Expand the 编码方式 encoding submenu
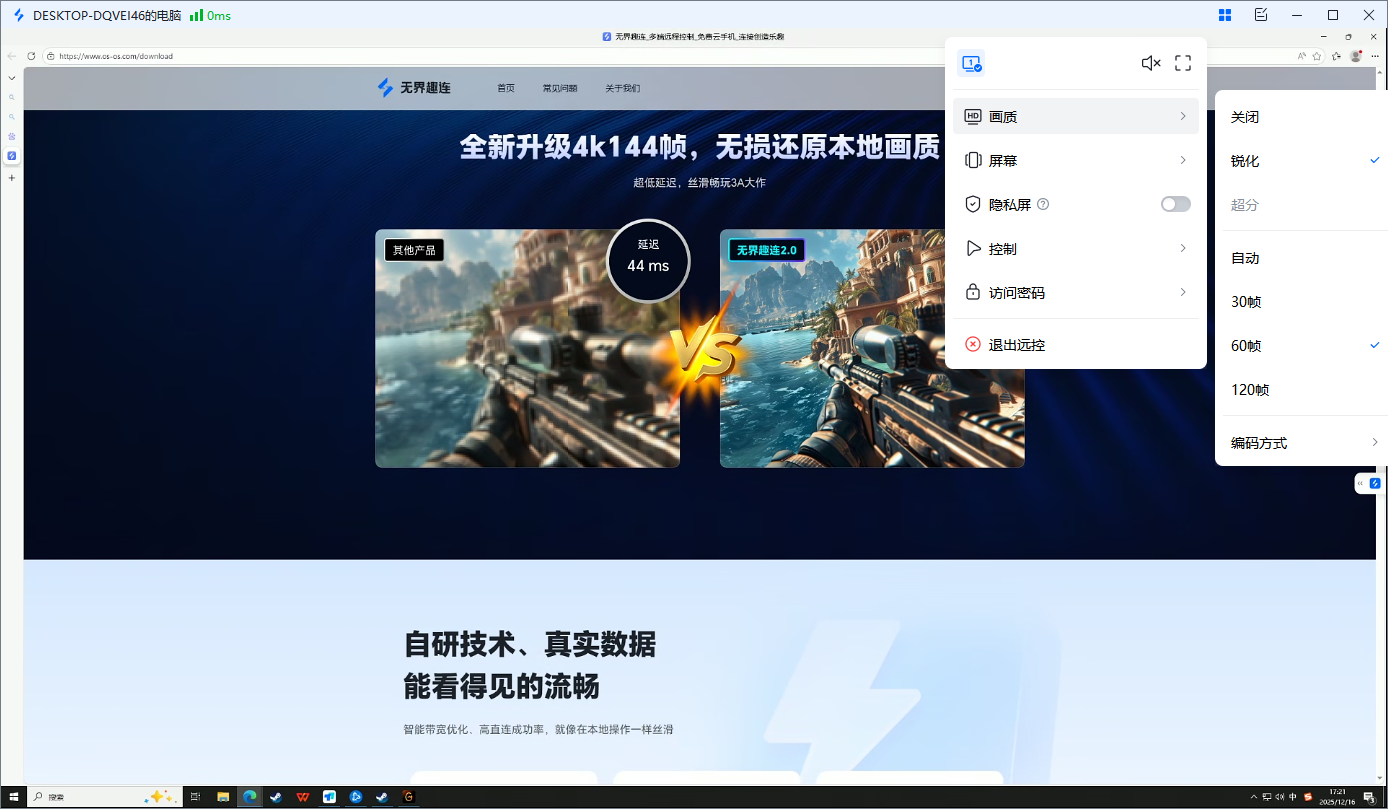Screen dimensions: 1388x809 (x=1259, y=442)
